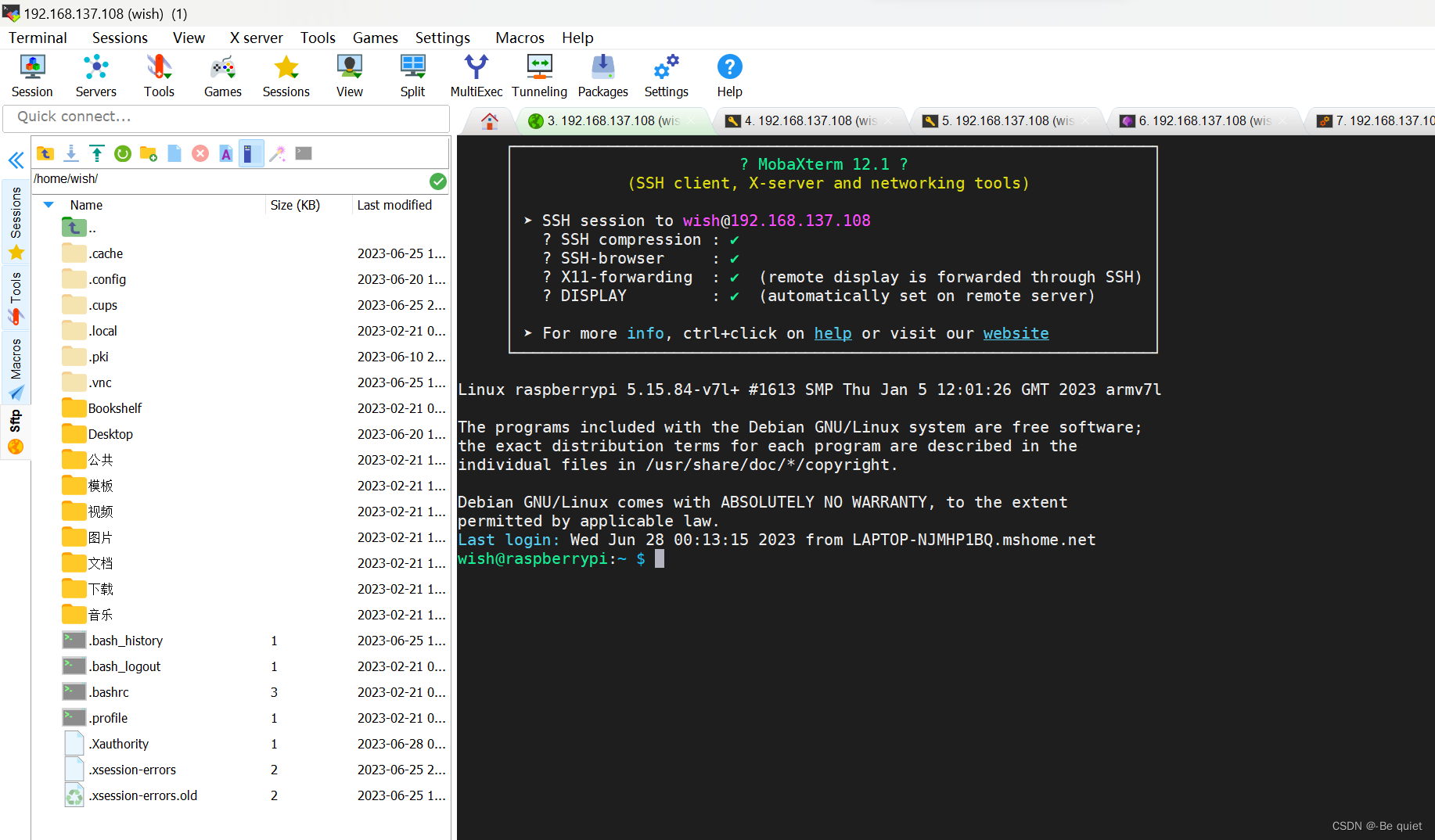Open the Settings menu in menu bar
The width and height of the screenshot is (1435, 840).
(442, 37)
